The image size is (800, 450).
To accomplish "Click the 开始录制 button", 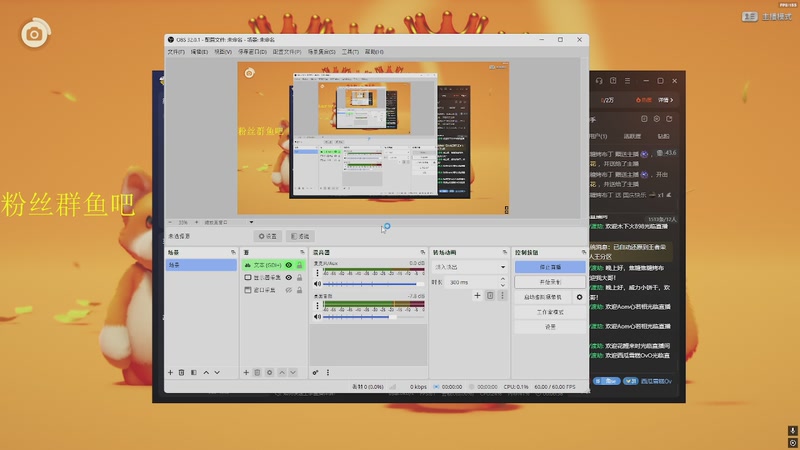I will (550, 282).
